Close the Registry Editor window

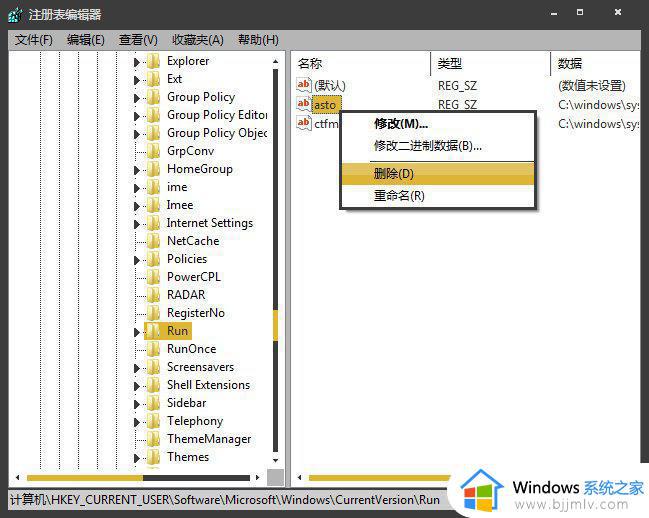pyautogui.click(x=618, y=12)
